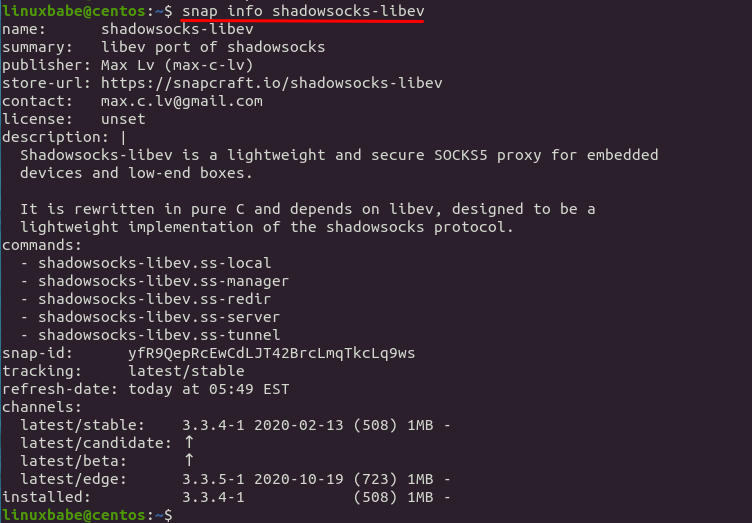Screen dimensions: 752x523
Task: Select the latest/edge 3.3.5-1 version text
Action: pos(213,479)
